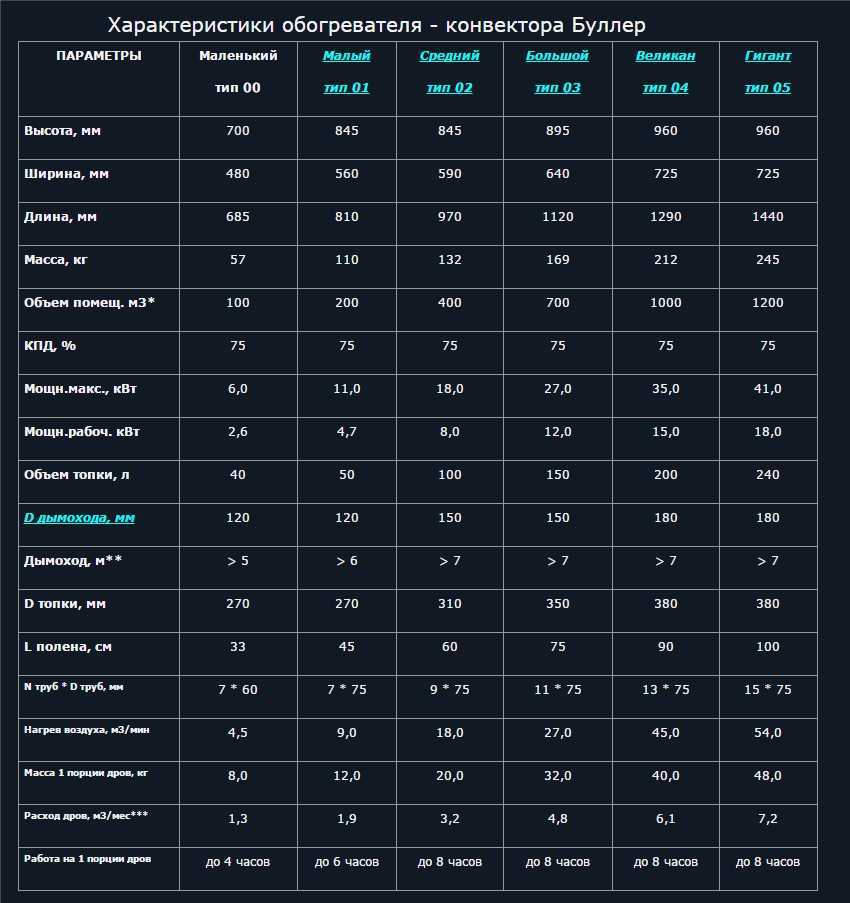Viewport: 850px width, 903px height.
Task: Click the 'L полена, см' row label
Action: coord(67,647)
